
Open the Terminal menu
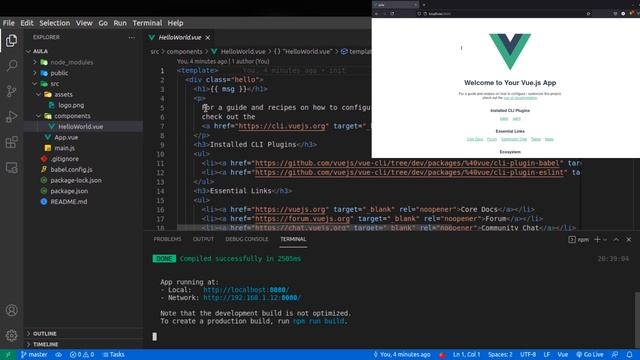coord(147,23)
